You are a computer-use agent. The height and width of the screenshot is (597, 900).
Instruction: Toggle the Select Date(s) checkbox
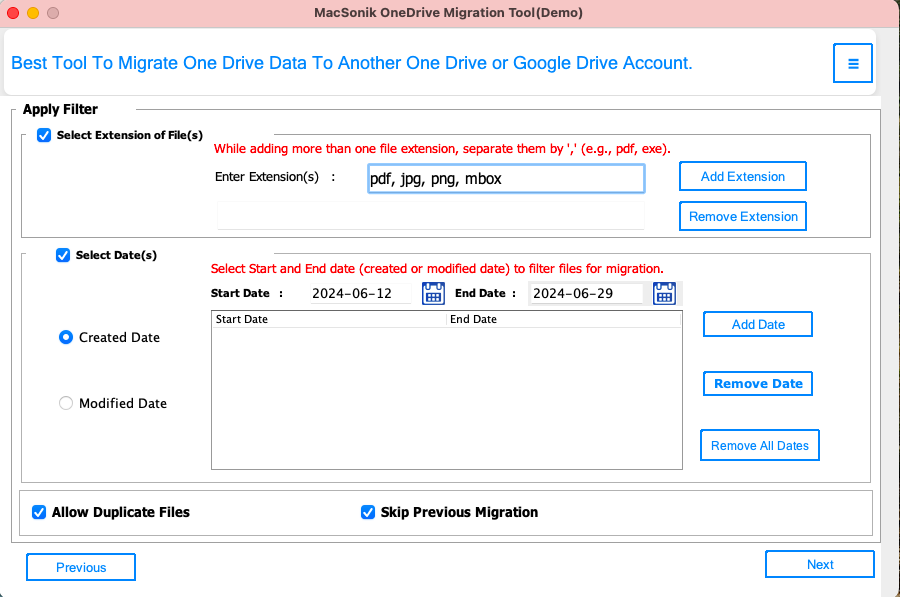point(63,255)
